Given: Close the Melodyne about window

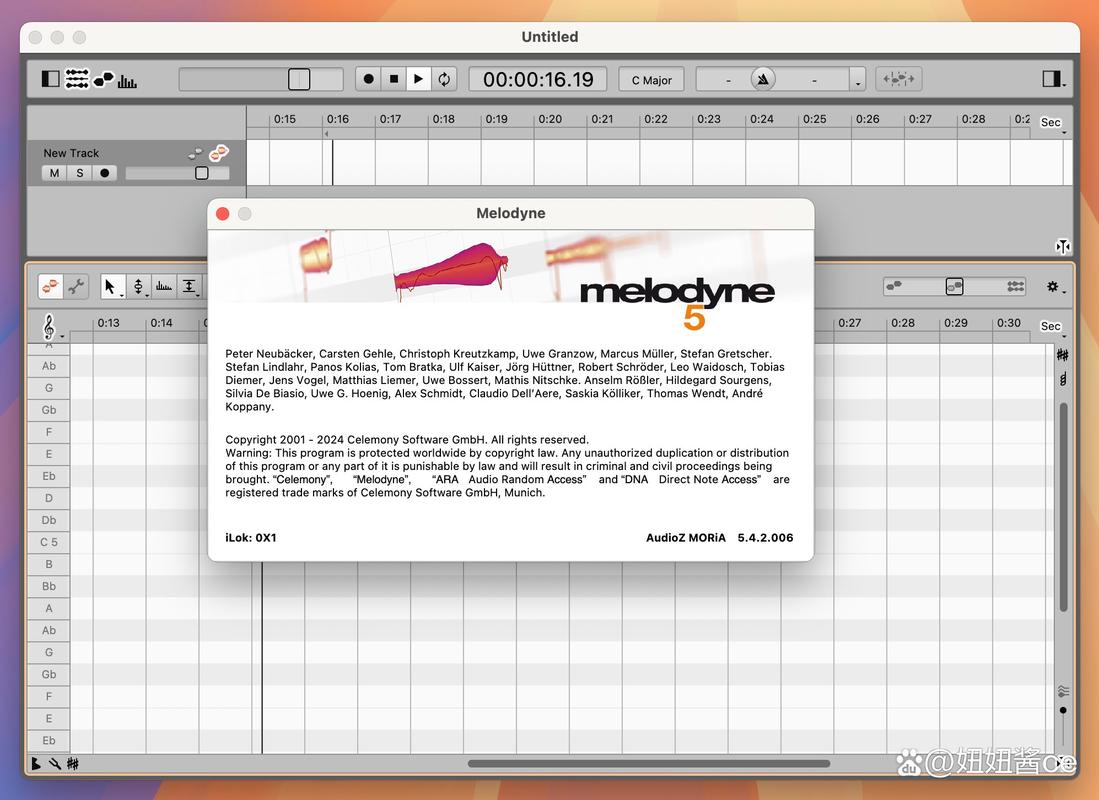Looking at the screenshot, I should (222, 213).
